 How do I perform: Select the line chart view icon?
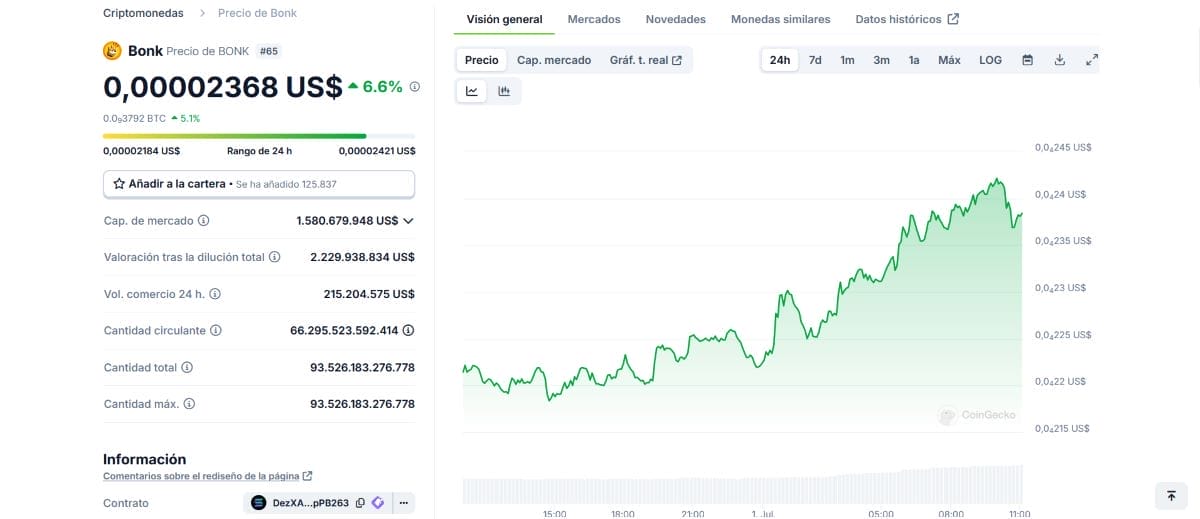pyautogui.click(x=472, y=91)
